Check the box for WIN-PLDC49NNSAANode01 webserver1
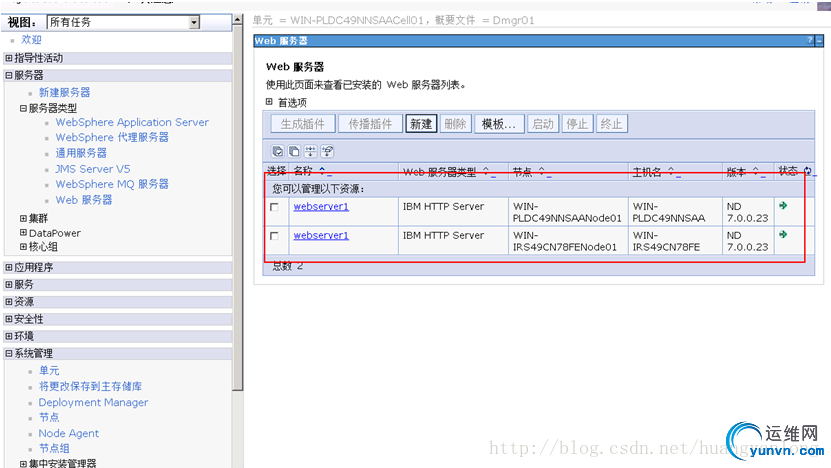The image size is (831, 468). click(274, 207)
